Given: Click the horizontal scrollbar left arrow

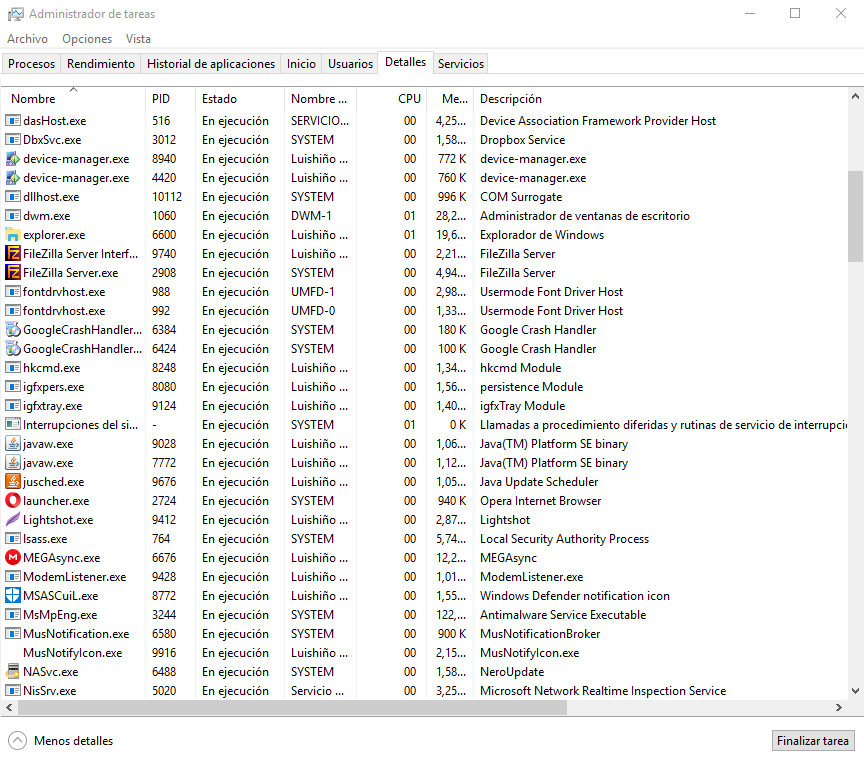Looking at the screenshot, I should coord(9,707).
